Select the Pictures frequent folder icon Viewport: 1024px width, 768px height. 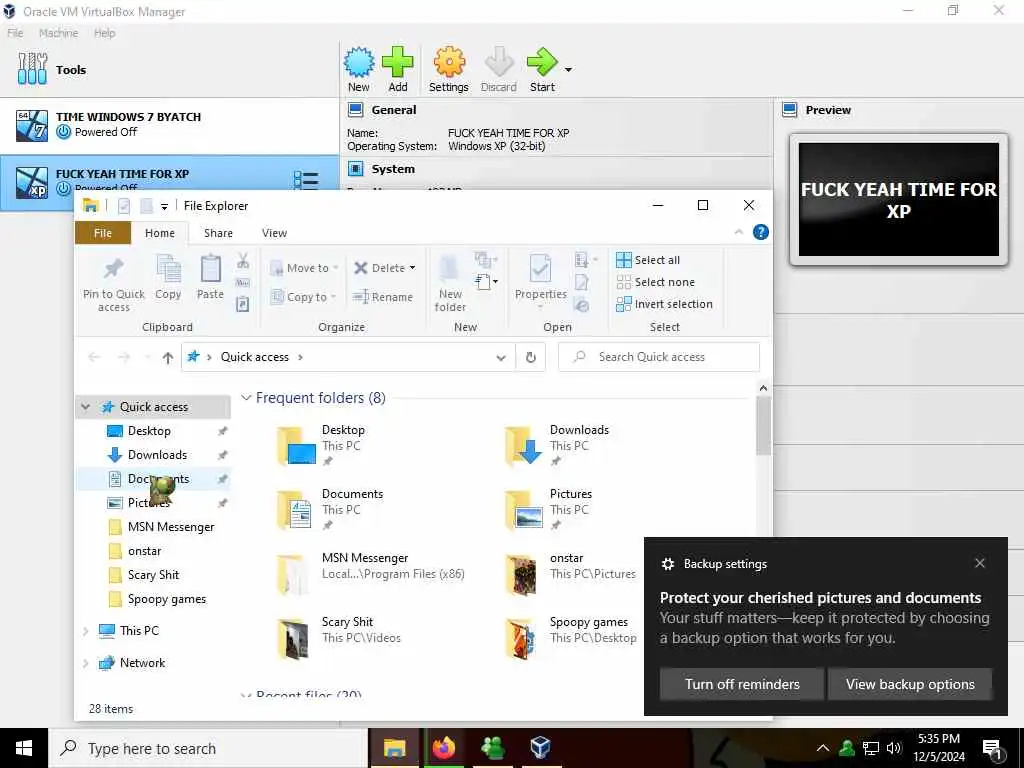(523, 509)
